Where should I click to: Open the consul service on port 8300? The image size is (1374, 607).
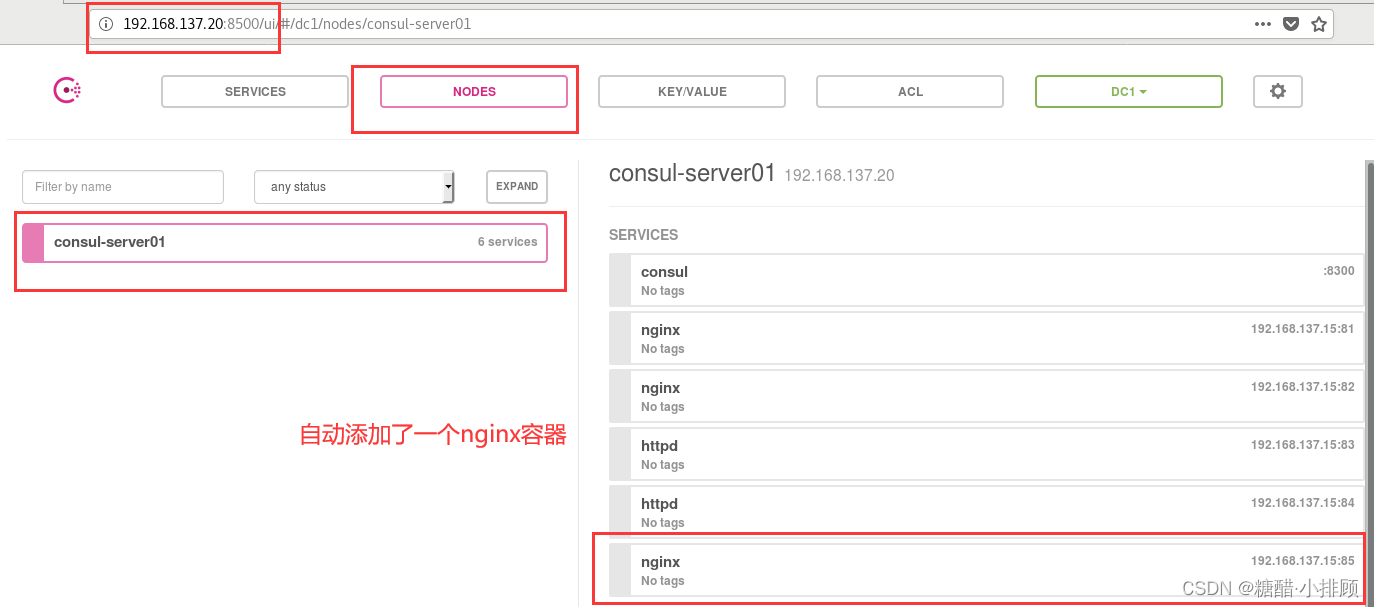(986, 280)
